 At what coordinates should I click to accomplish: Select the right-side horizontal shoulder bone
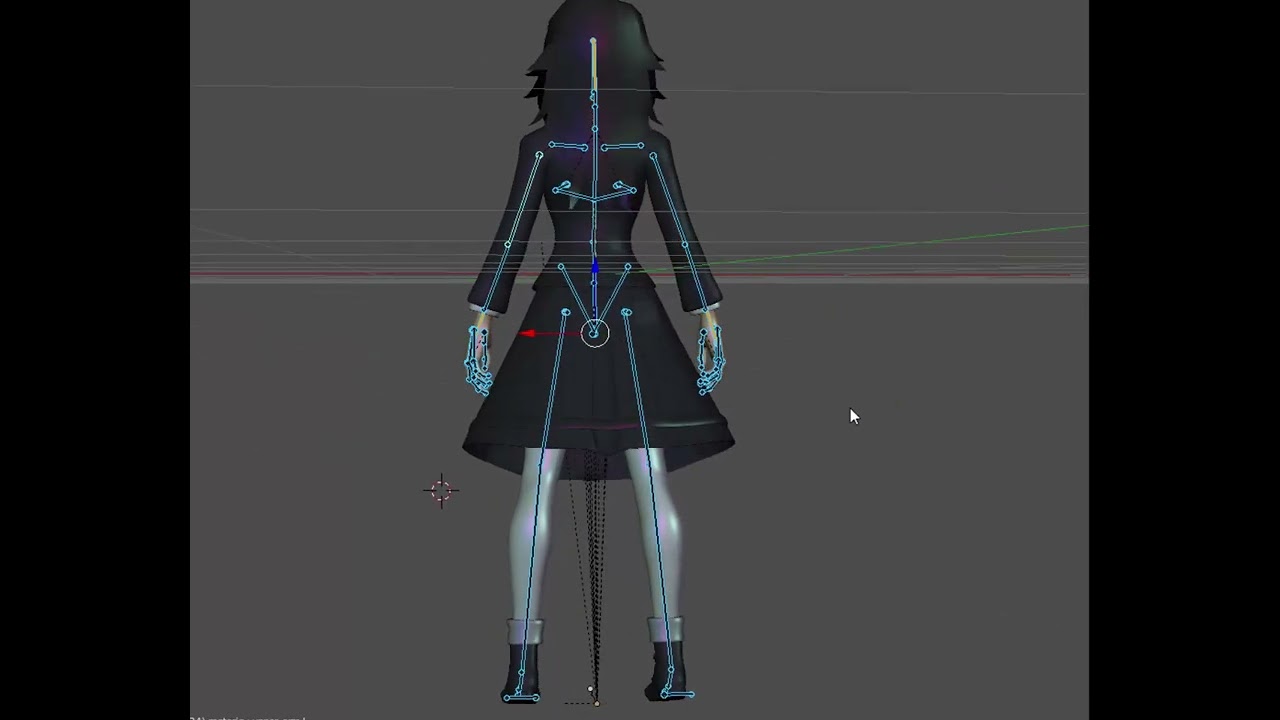(622, 147)
